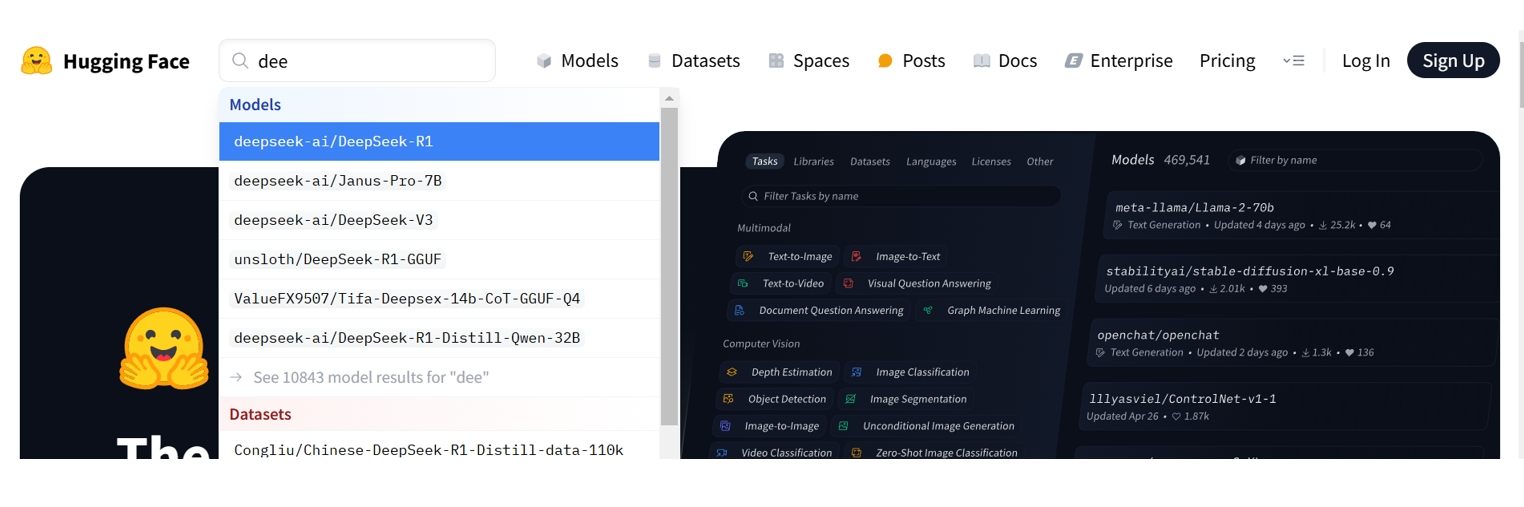Click the Image-to-Image task icon
Viewport: 1524px width, 507px height.
pyautogui.click(x=726, y=426)
